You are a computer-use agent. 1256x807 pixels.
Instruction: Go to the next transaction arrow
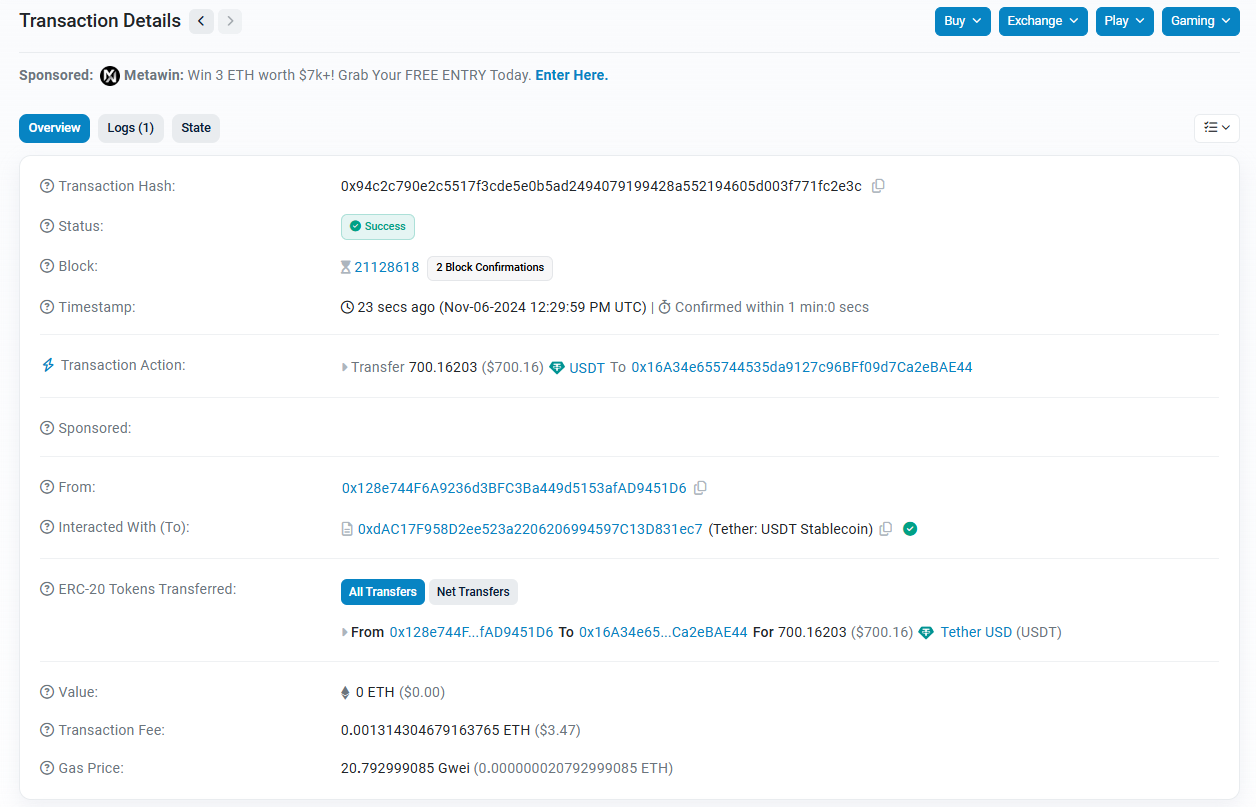click(230, 21)
